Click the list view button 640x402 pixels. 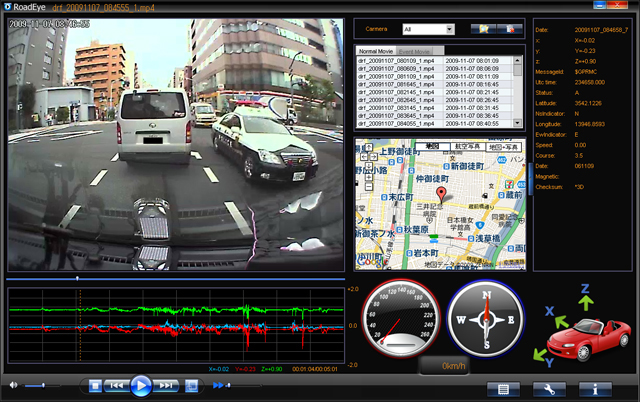(503, 389)
